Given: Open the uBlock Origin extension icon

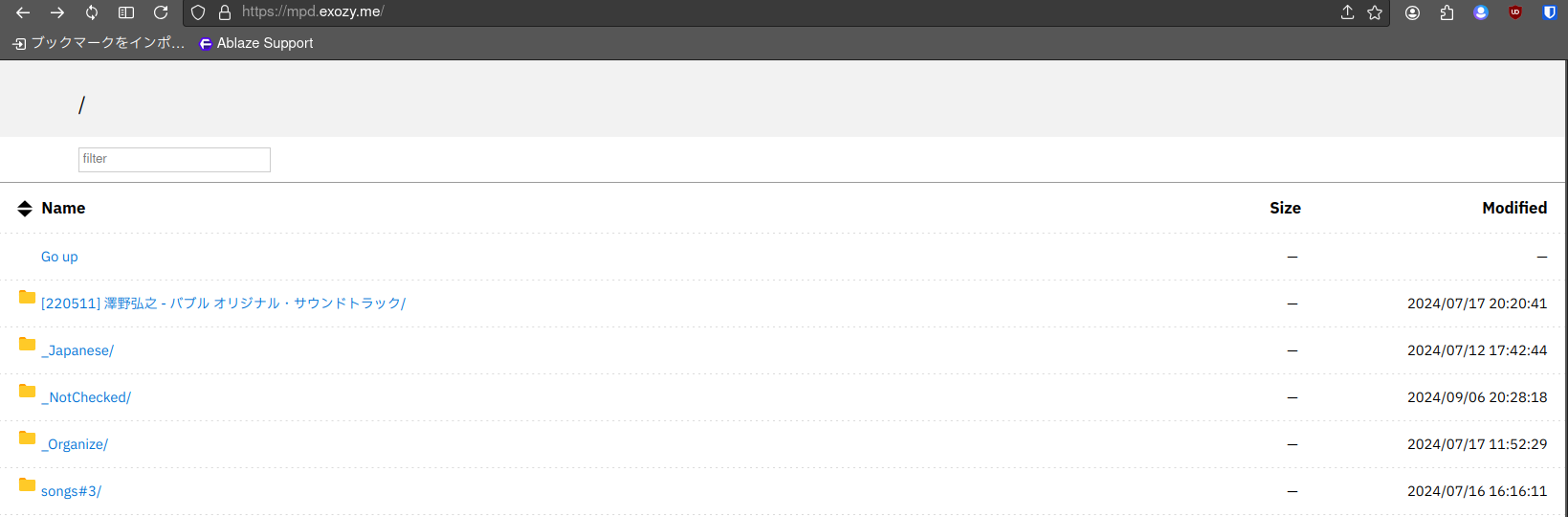Looking at the screenshot, I should (1515, 12).
